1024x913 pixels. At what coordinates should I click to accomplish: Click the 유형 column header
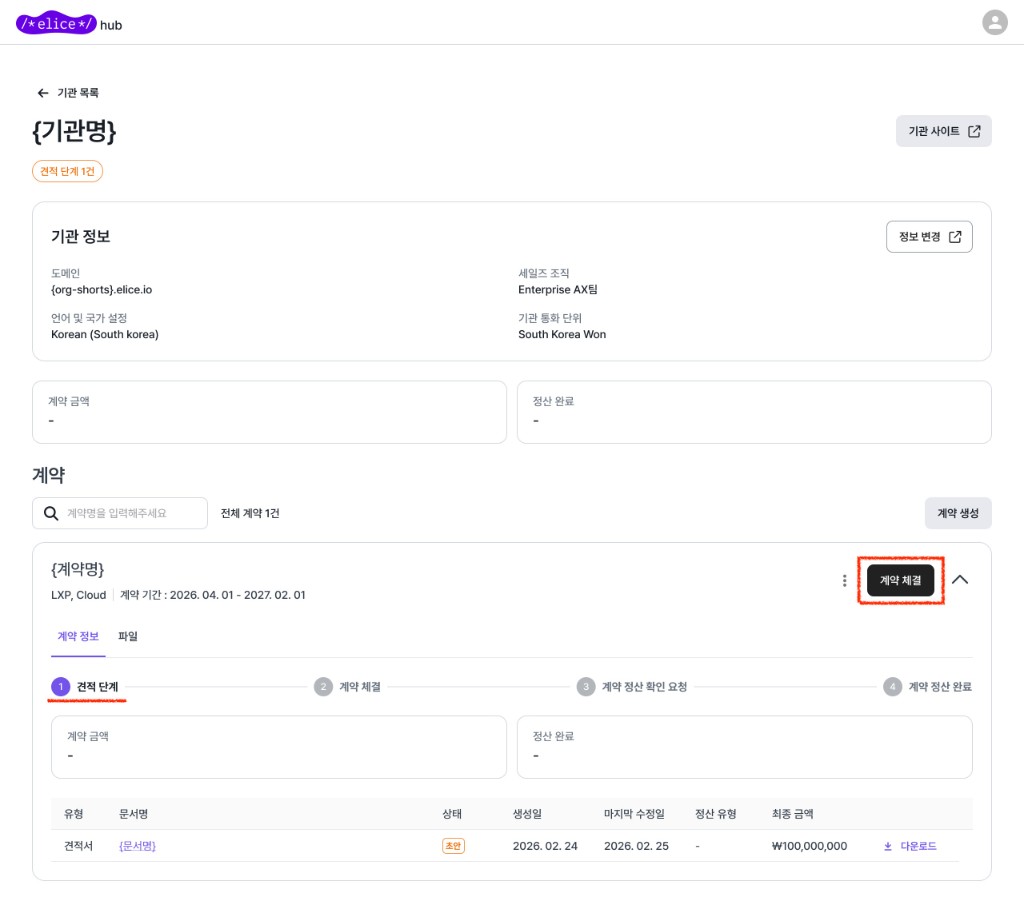tap(73, 814)
